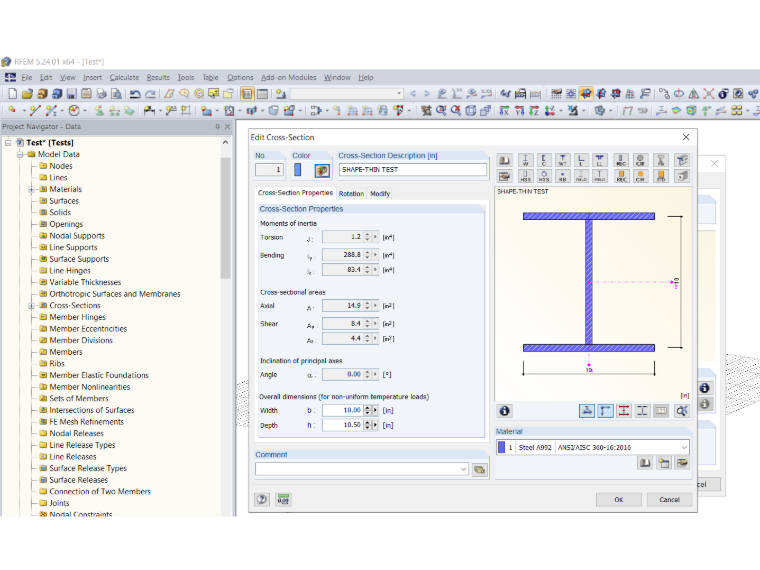
Task: Select the orange CIR timber section type
Action: pyautogui.click(x=640, y=176)
